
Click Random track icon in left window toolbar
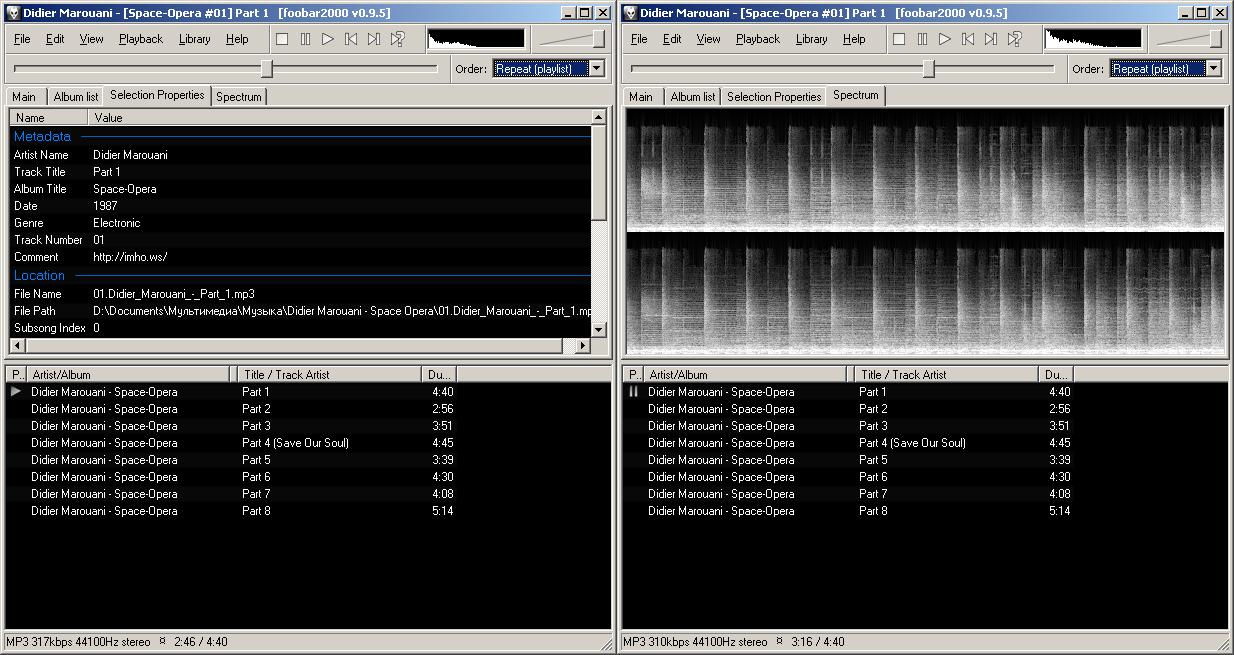point(397,39)
